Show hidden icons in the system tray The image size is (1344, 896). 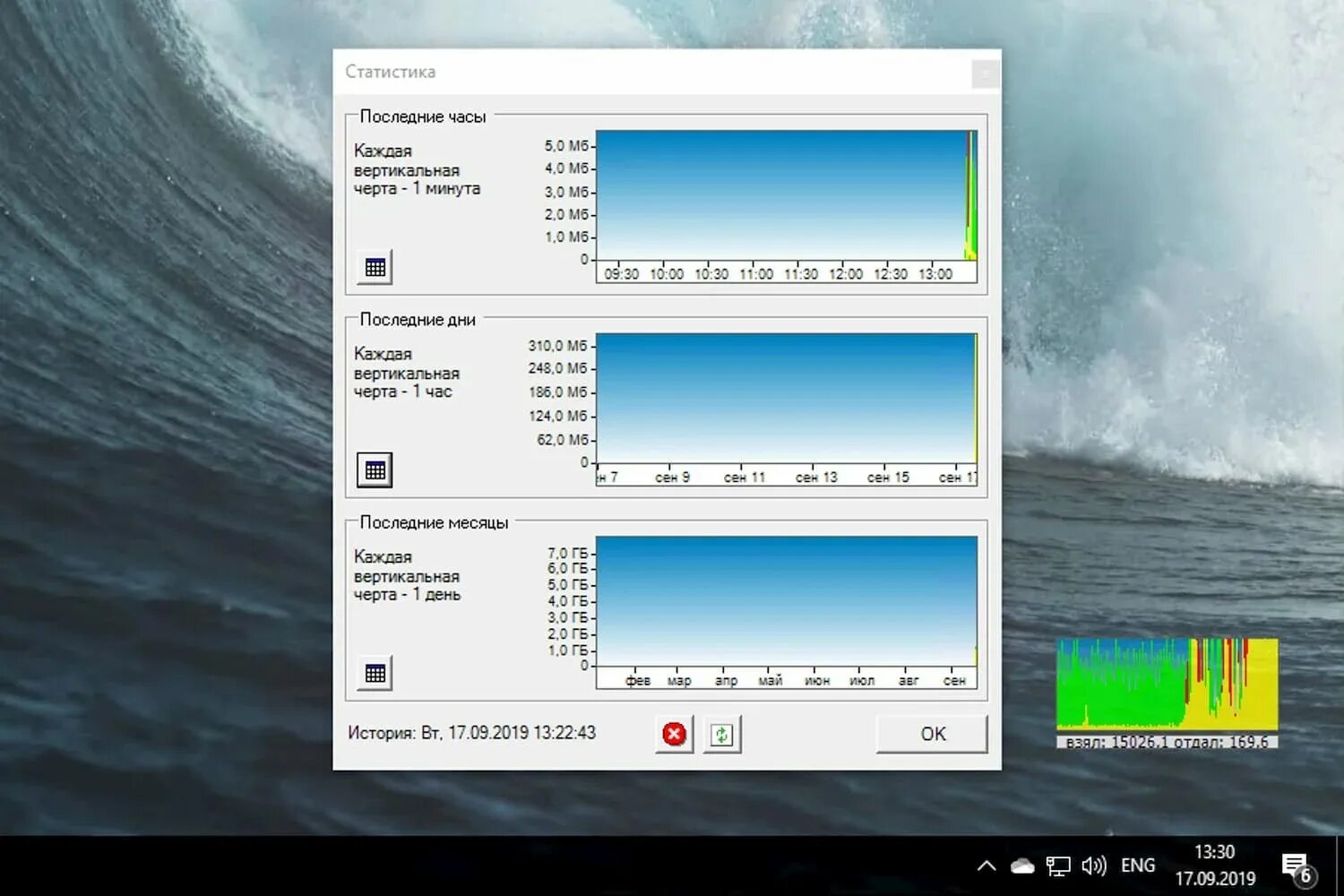(x=986, y=866)
